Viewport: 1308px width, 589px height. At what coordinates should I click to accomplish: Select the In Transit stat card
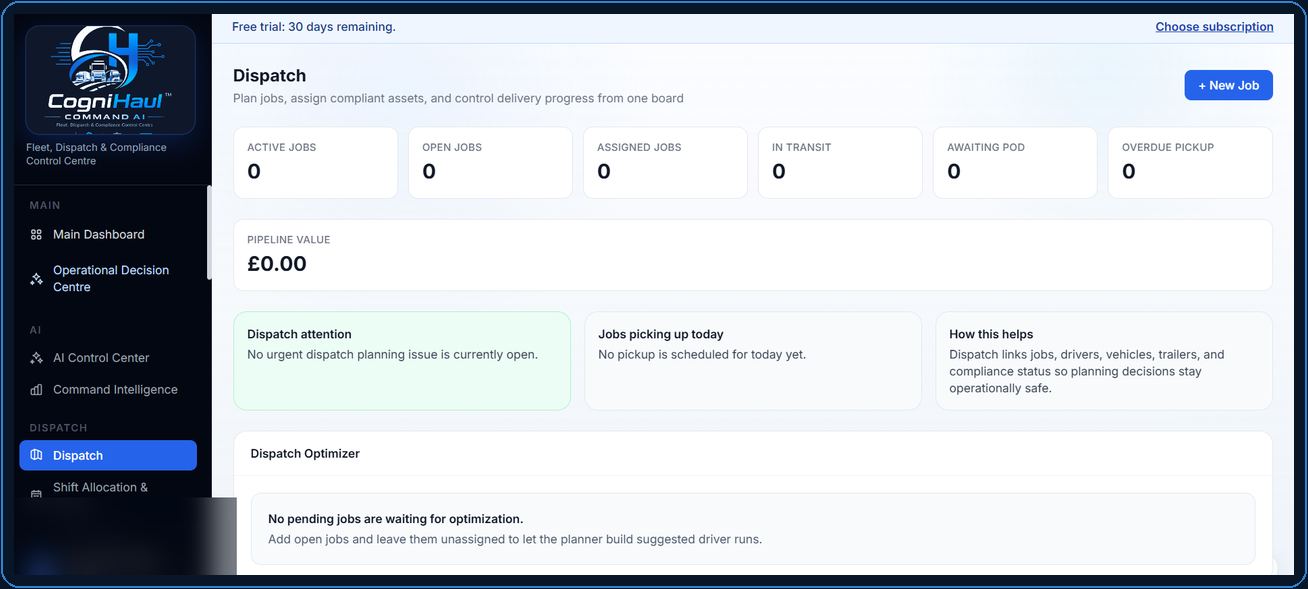tap(840, 162)
